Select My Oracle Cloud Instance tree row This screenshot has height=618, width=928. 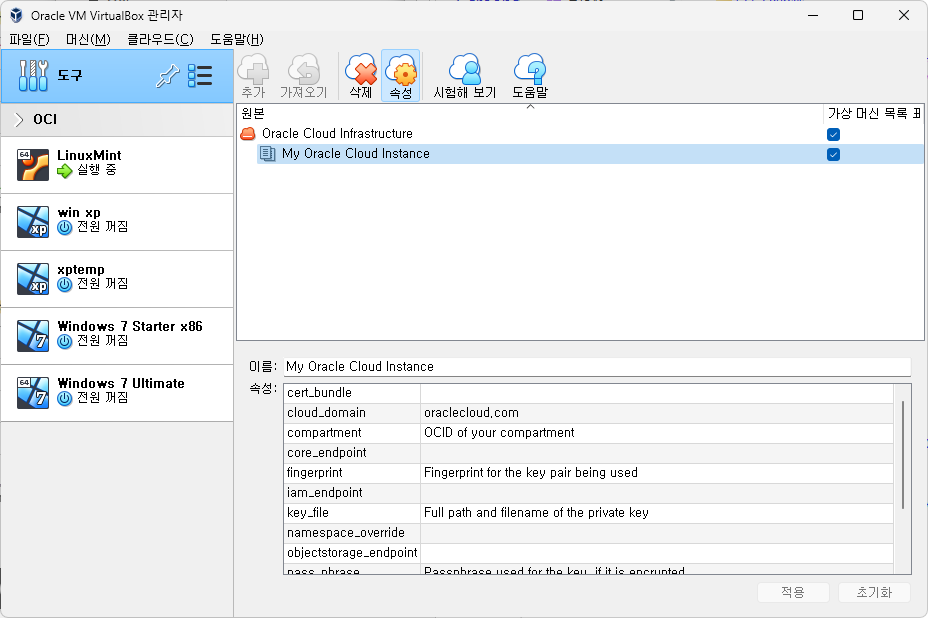[x=590, y=154]
